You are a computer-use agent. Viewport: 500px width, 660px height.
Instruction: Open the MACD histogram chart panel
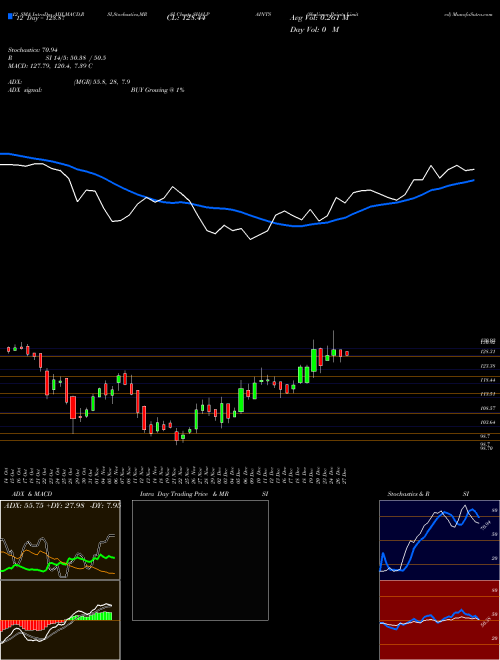(x=60, y=620)
